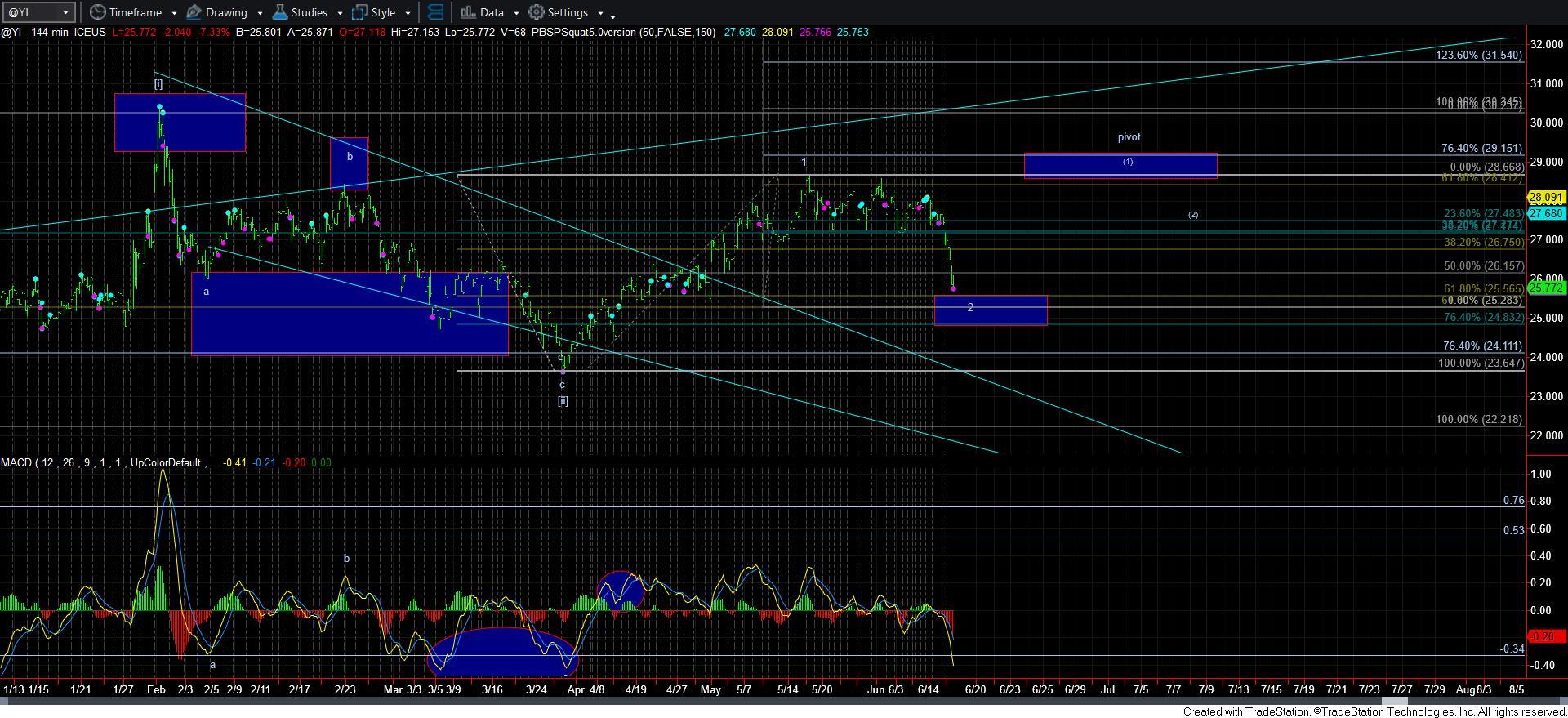Expand the Style dropdown arrow
Image resolution: width=1568 pixels, height=718 pixels.
coord(408,13)
